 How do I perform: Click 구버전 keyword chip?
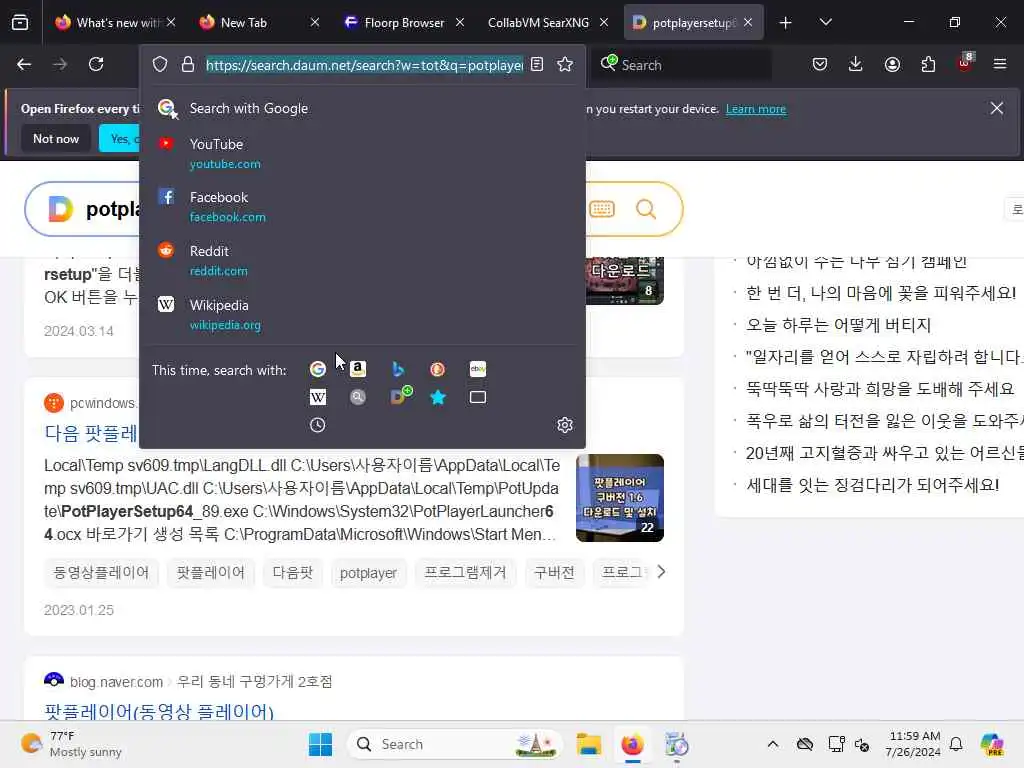(554, 573)
